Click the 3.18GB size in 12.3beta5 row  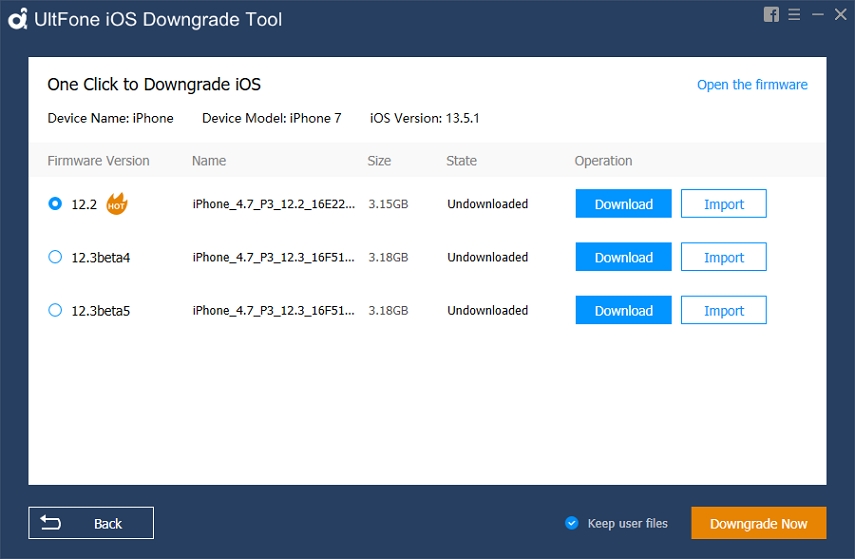(x=388, y=311)
